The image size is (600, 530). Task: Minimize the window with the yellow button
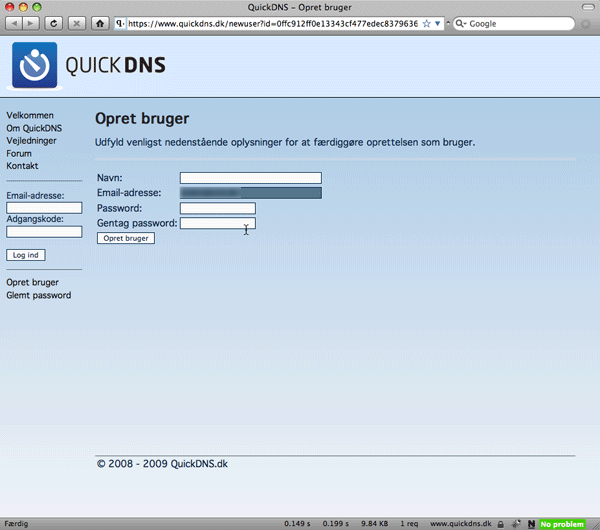(x=23, y=7)
